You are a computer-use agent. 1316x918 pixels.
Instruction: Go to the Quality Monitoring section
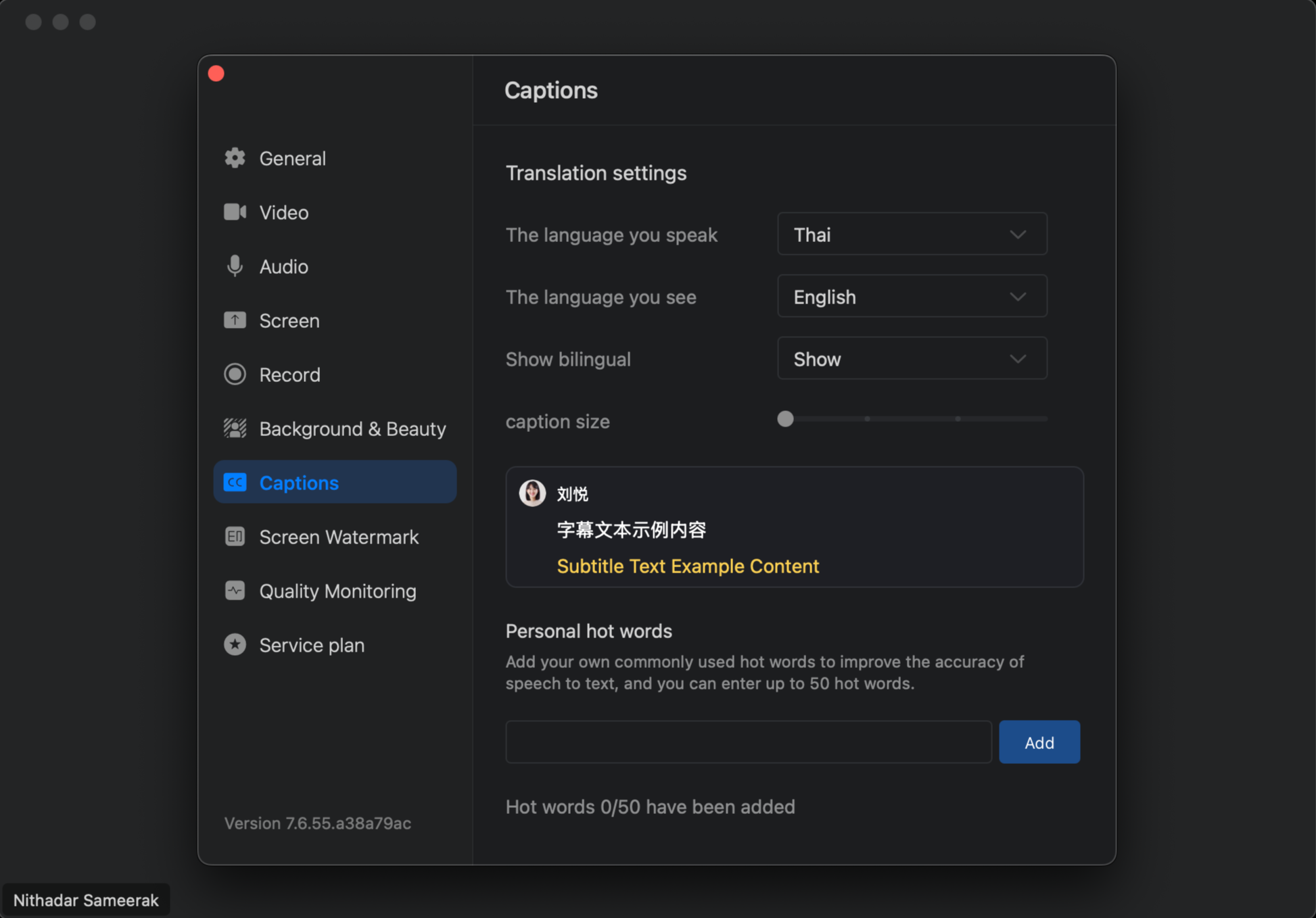point(337,591)
